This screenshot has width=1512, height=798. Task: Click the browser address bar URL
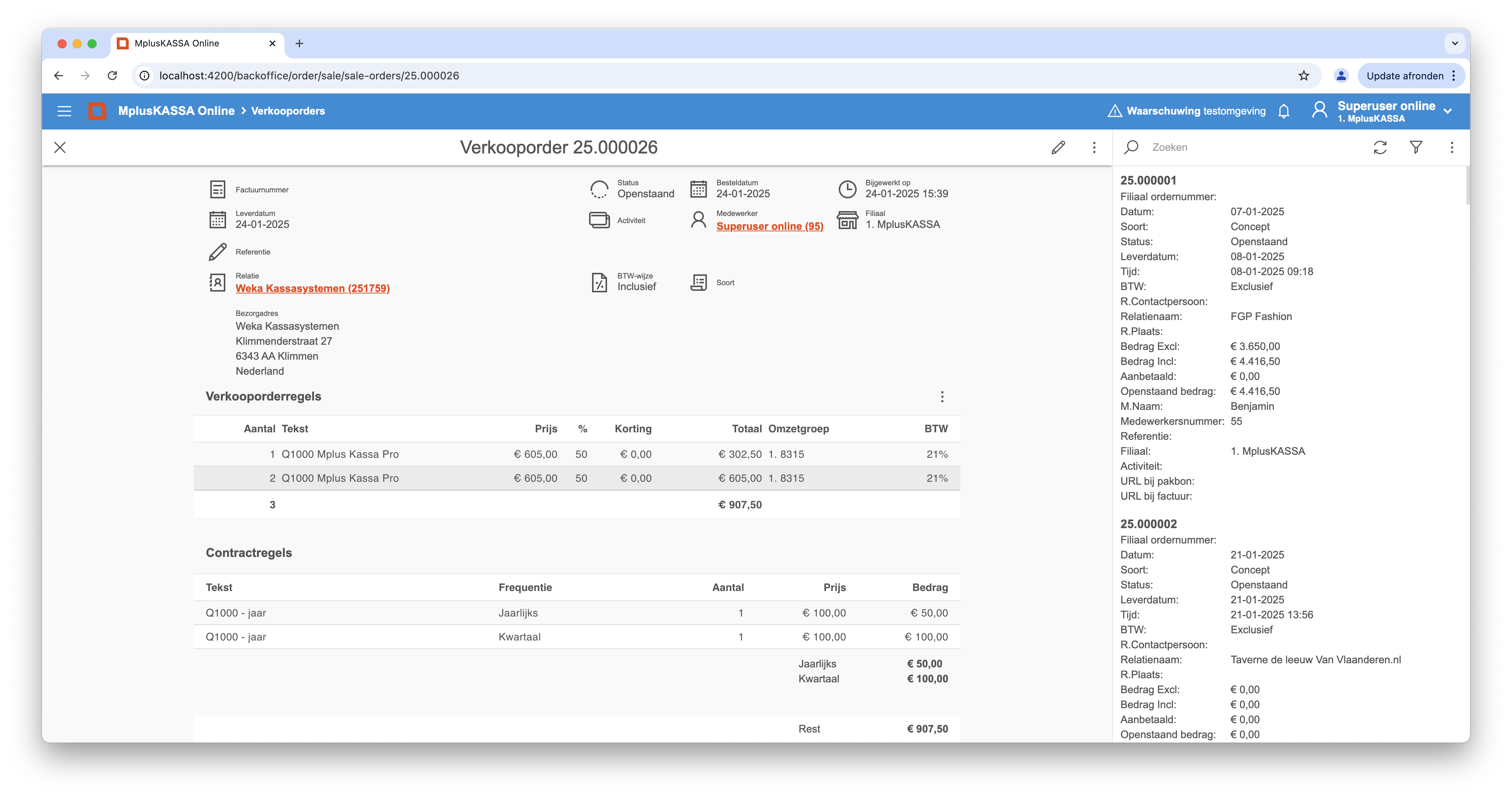click(x=309, y=76)
